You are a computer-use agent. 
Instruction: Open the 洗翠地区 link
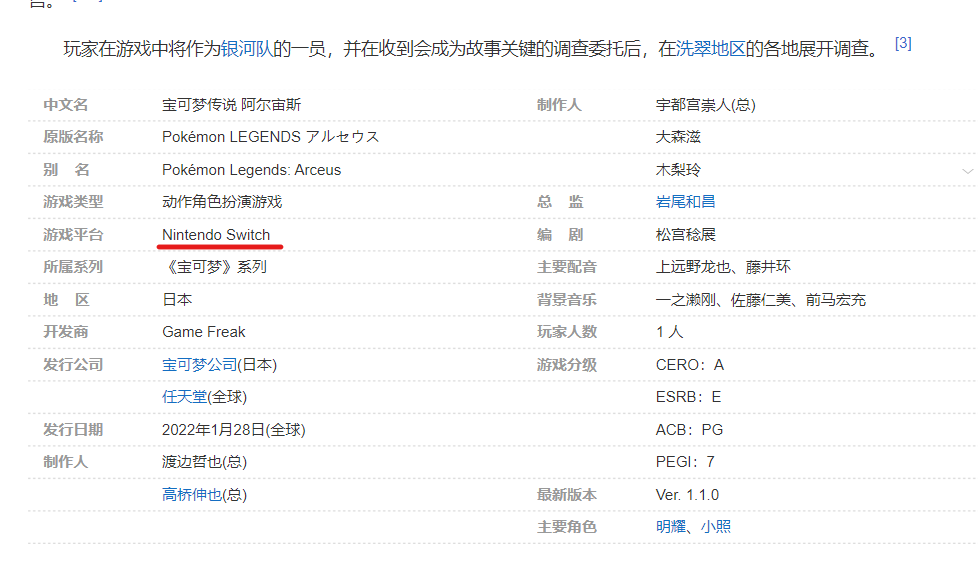pyautogui.click(x=711, y=48)
